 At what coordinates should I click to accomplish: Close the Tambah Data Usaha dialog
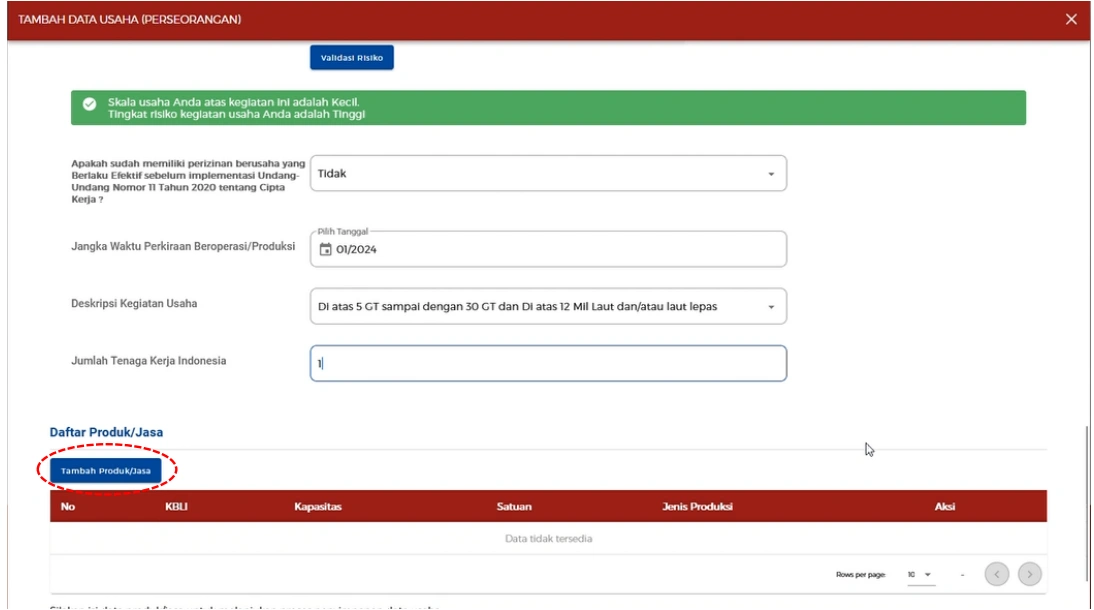click(1071, 20)
